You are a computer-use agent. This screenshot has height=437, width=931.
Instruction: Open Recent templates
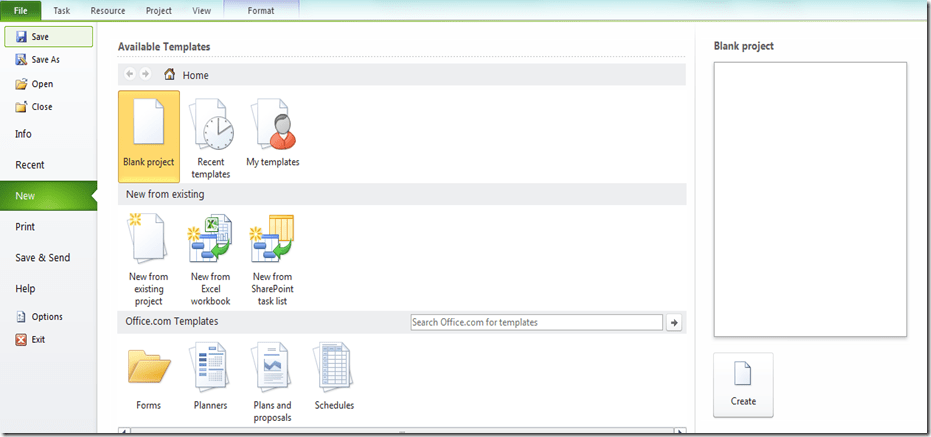(210, 138)
